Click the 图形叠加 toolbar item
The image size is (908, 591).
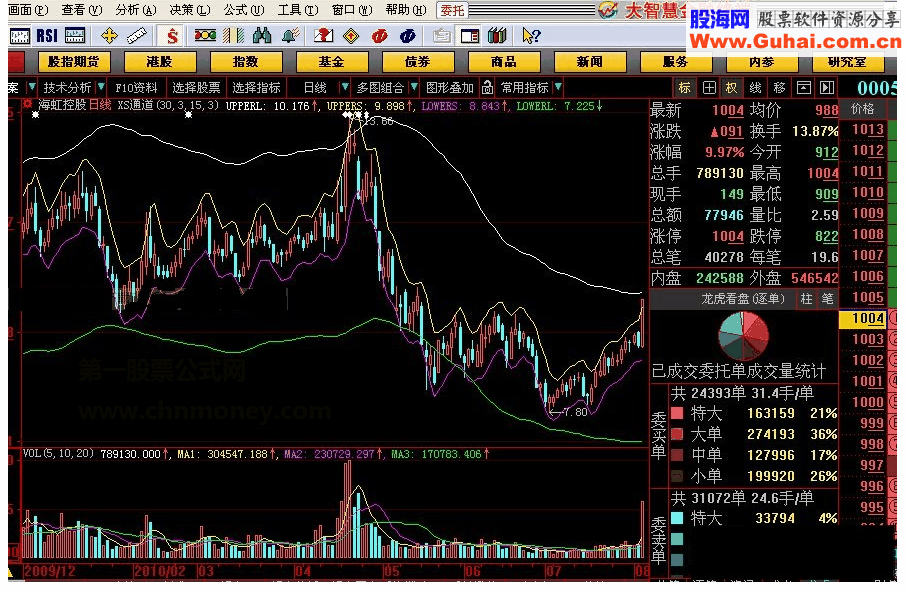coord(450,87)
